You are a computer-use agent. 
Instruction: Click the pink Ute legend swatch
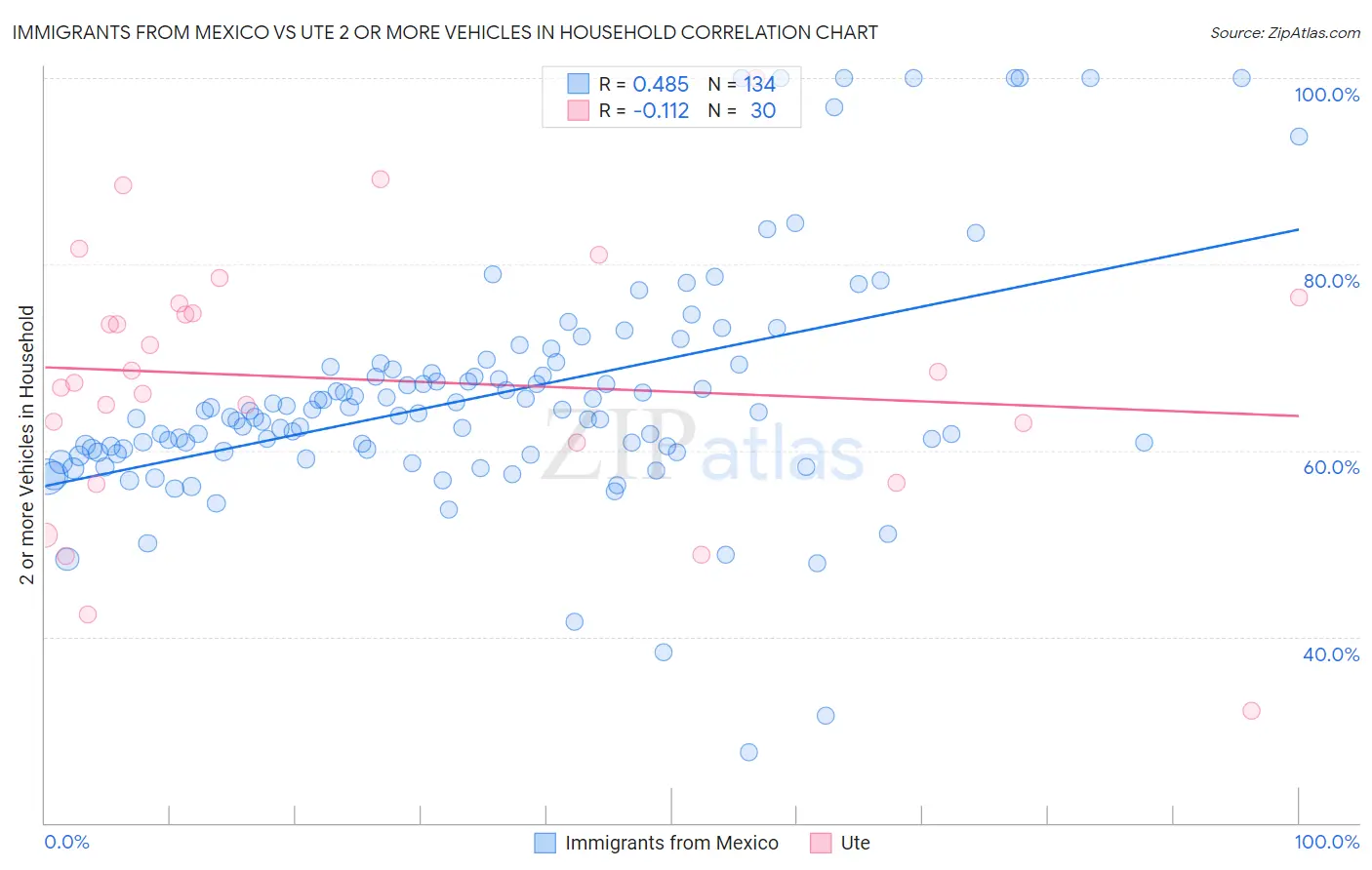pos(821,843)
